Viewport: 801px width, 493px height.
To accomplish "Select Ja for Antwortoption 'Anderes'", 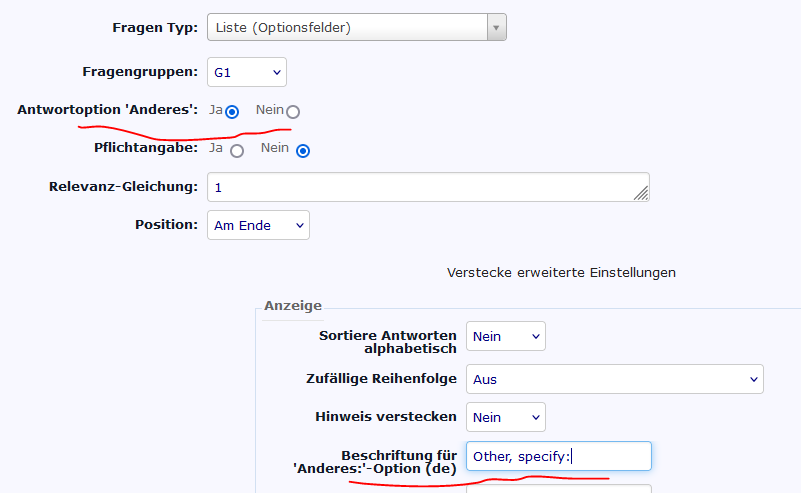I will [x=232, y=111].
